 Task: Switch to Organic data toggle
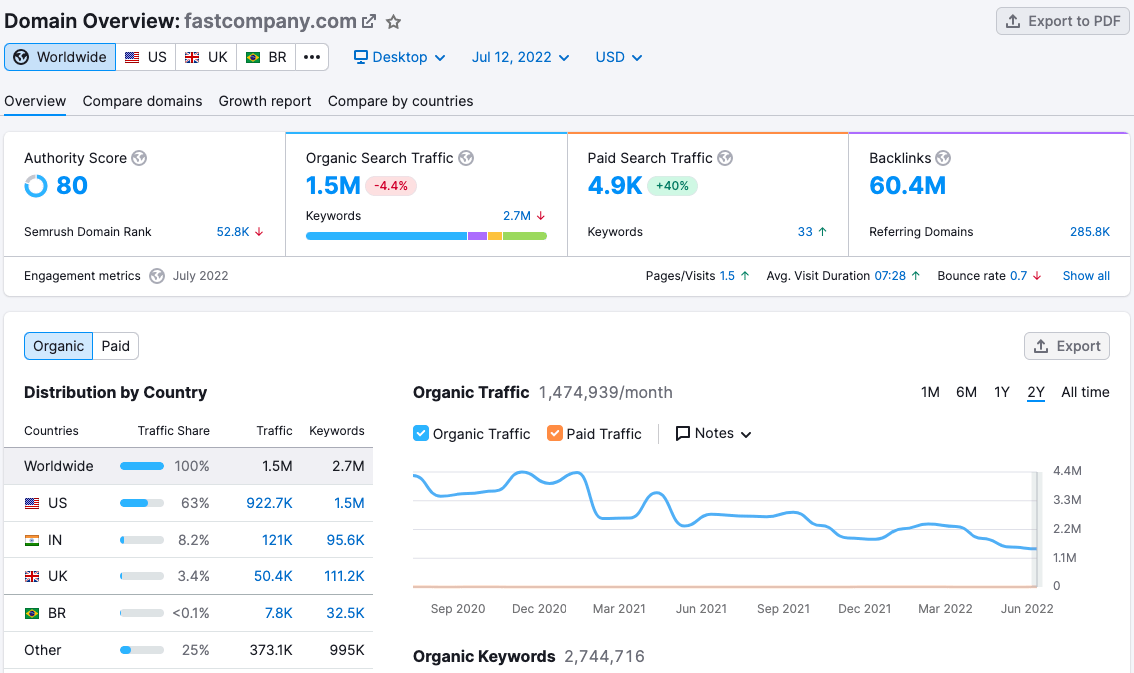59,346
